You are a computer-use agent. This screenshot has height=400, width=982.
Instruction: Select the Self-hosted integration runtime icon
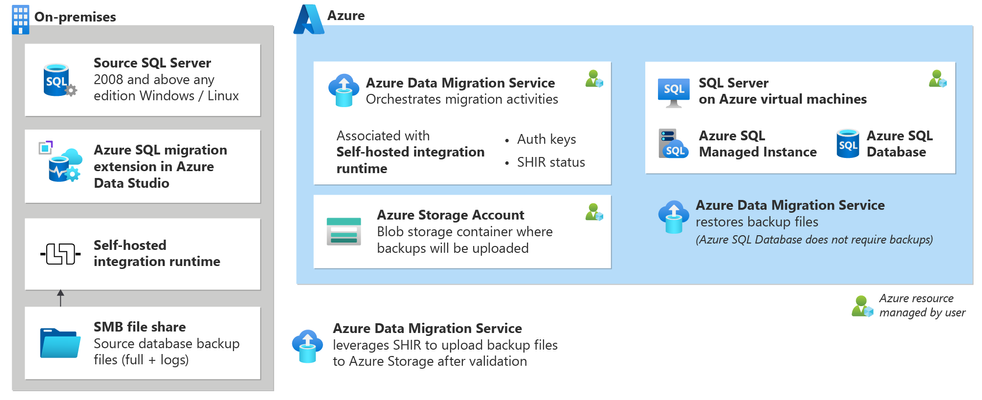[61, 255]
